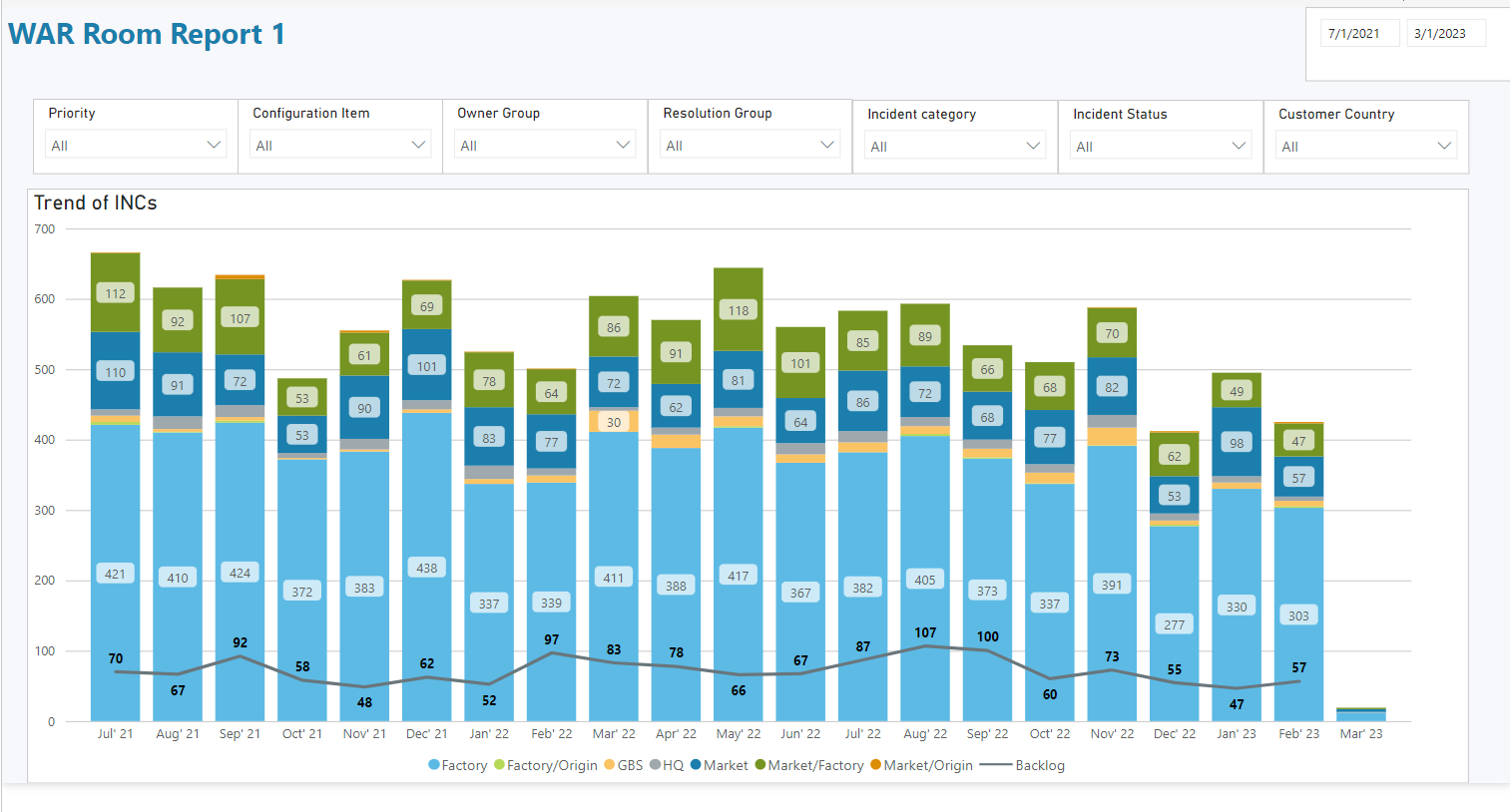Select the Market/Origin legend swatch
The height and width of the screenshot is (812, 1510).
pos(876,765)
